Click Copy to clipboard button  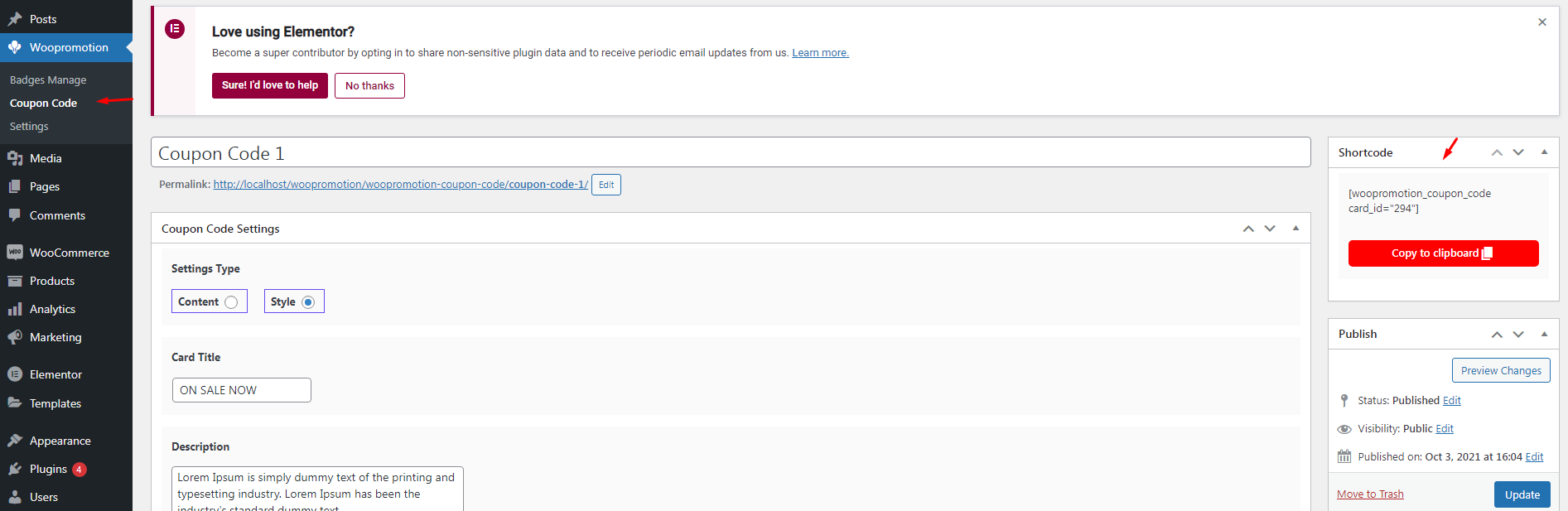(x=1443, y=253)
